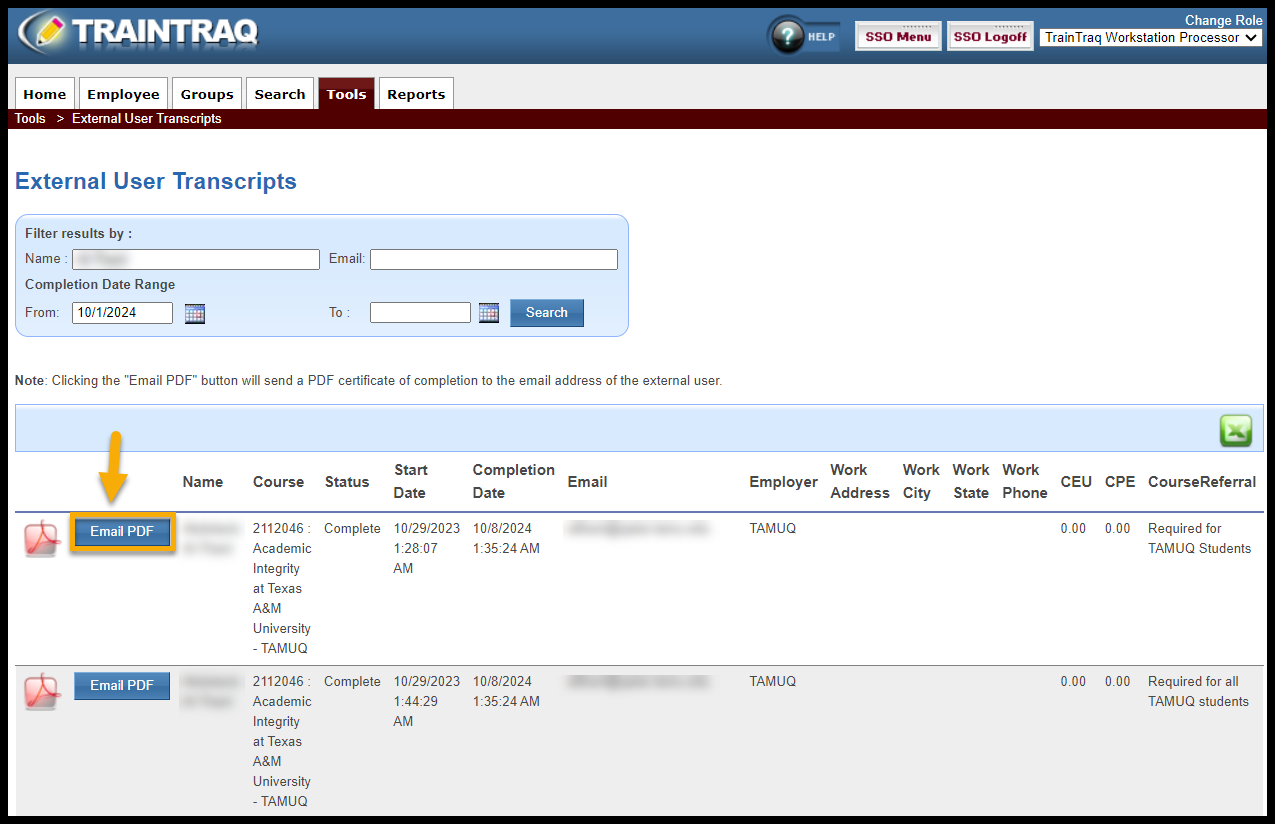Open the PDF icon in second row
This screenshot has height=824, width=1275.
tap(42, 691)
